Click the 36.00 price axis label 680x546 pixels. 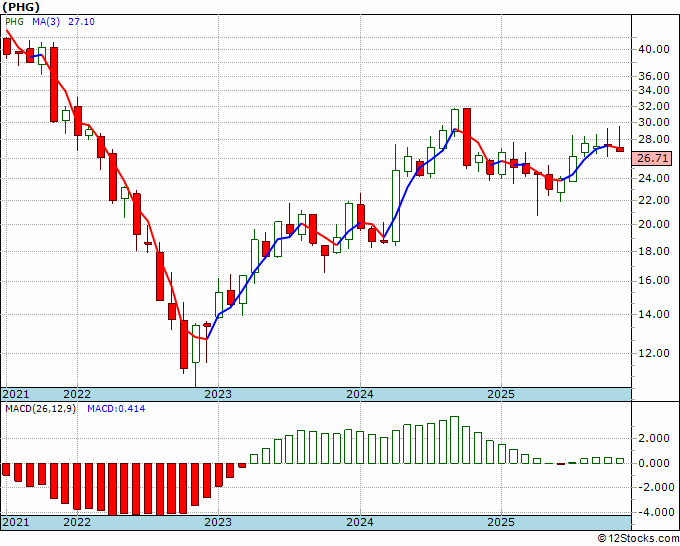653,76
